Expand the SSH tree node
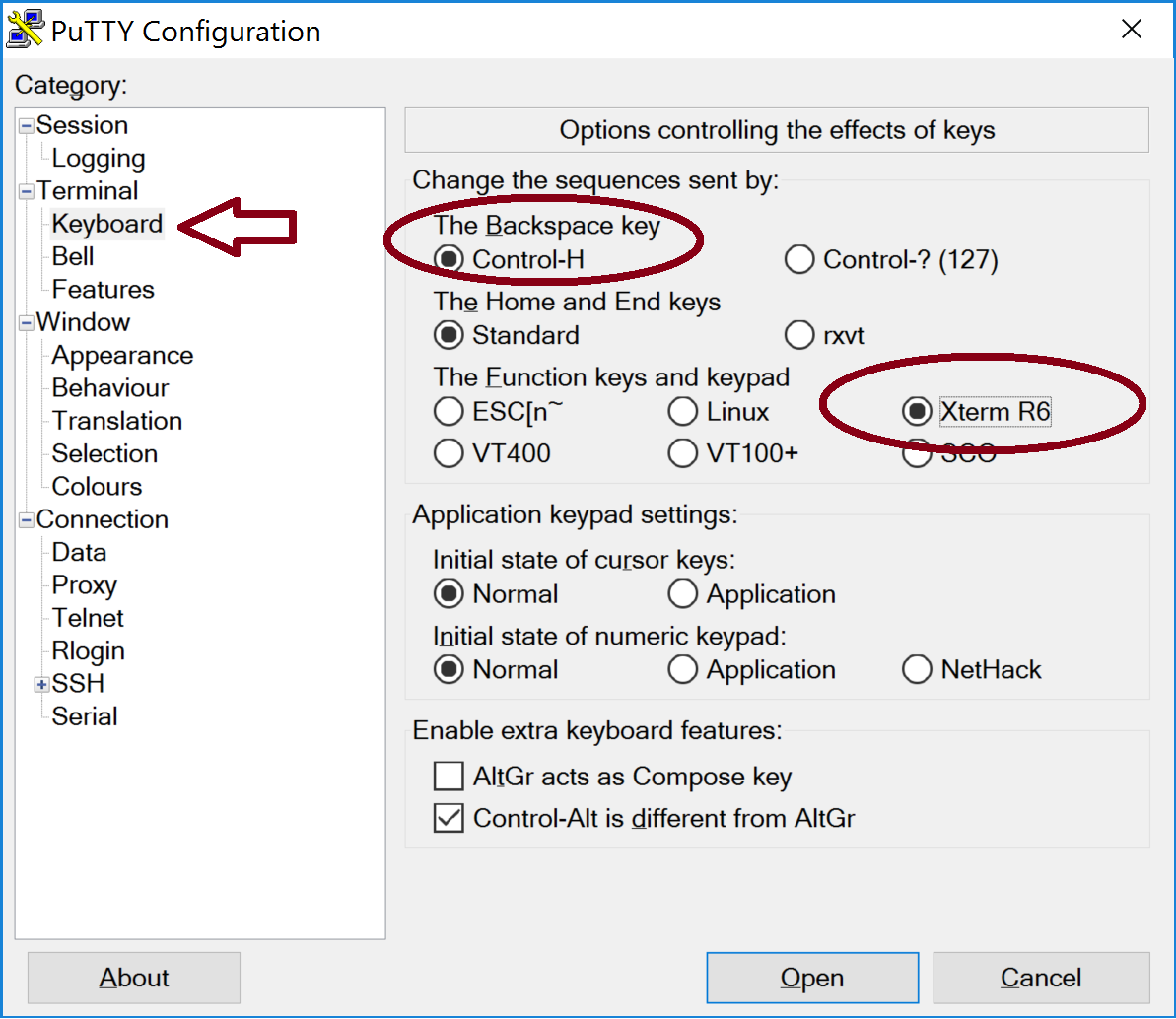This screenshot has height=1019, width=1176. pos(41,684)
